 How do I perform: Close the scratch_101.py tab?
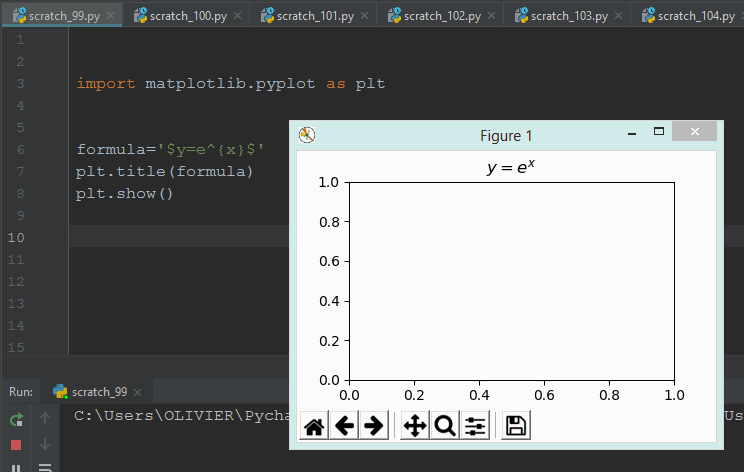point(364,16)
